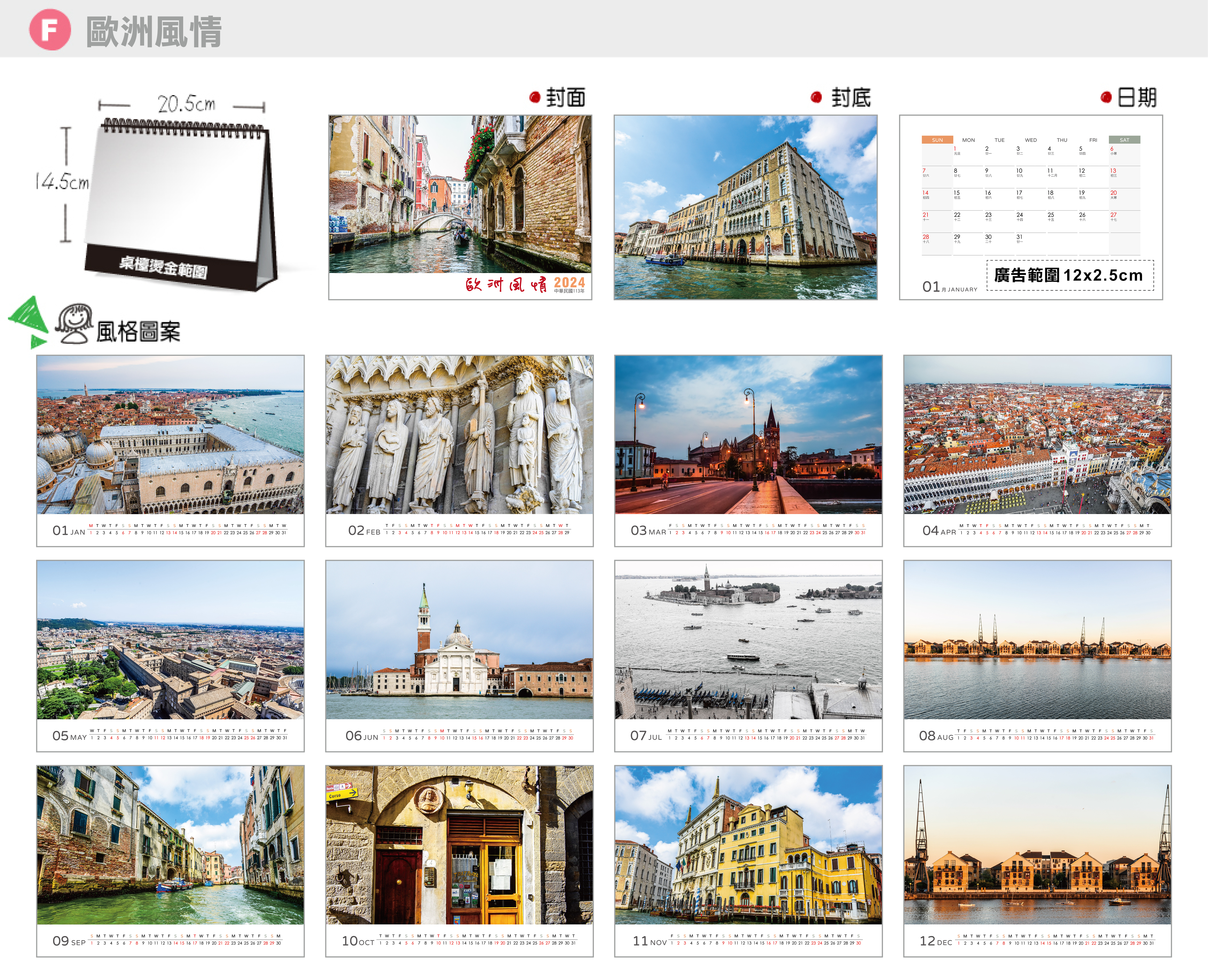
Task: Click the pink circled F icon
Action: click(50, 30)
